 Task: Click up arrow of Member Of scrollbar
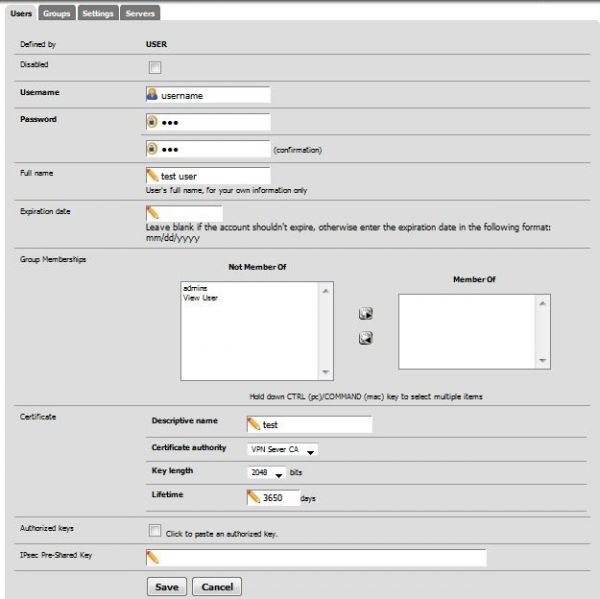pos(543,304)
